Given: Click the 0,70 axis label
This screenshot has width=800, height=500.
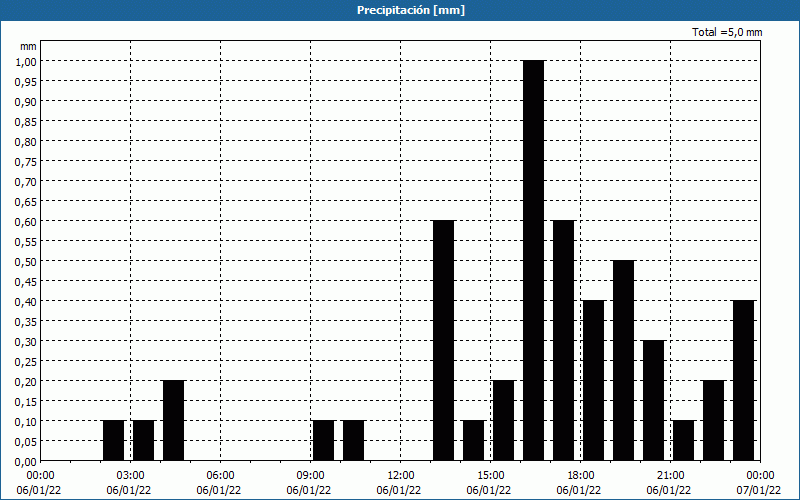Looking at the screenshot, I should (26, 181).
